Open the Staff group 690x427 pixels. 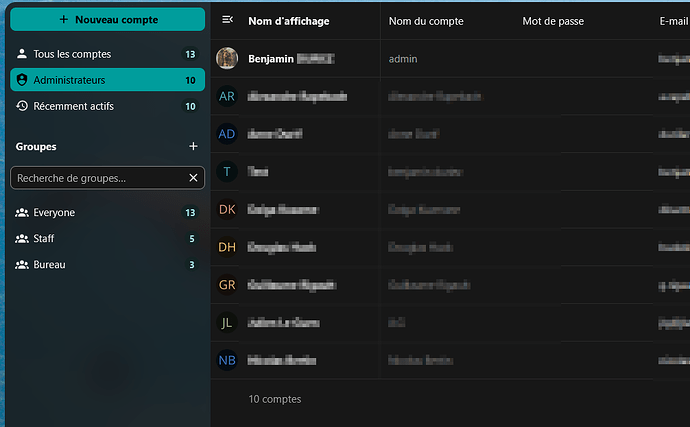pos(107,239)
